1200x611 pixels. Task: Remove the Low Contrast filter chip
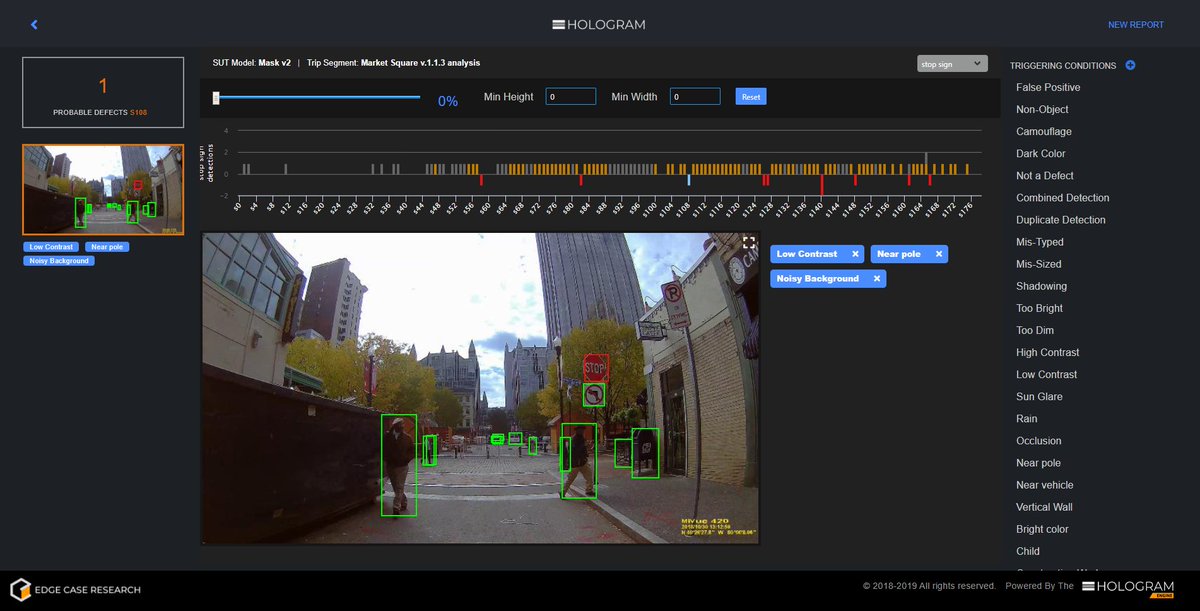click(855, 253)
